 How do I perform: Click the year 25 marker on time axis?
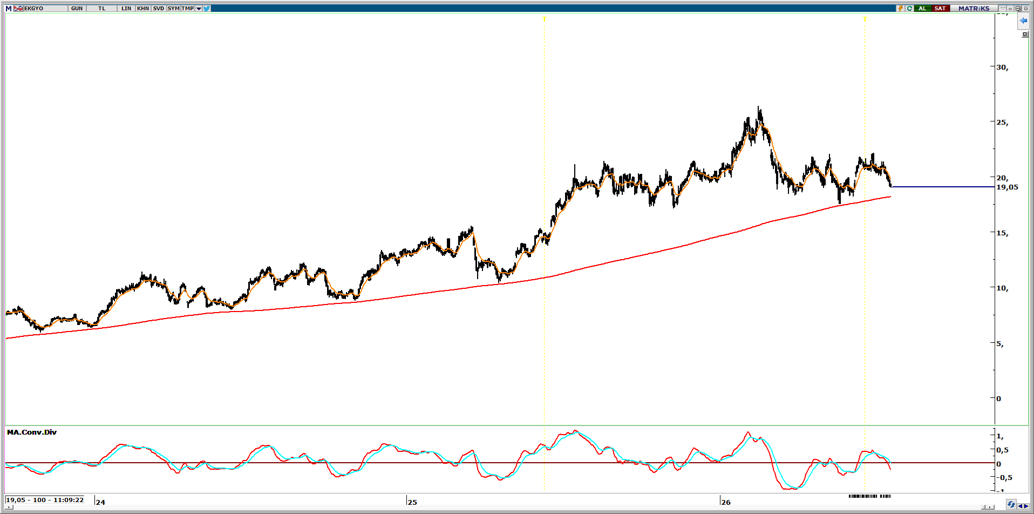(x=411, y=502)
